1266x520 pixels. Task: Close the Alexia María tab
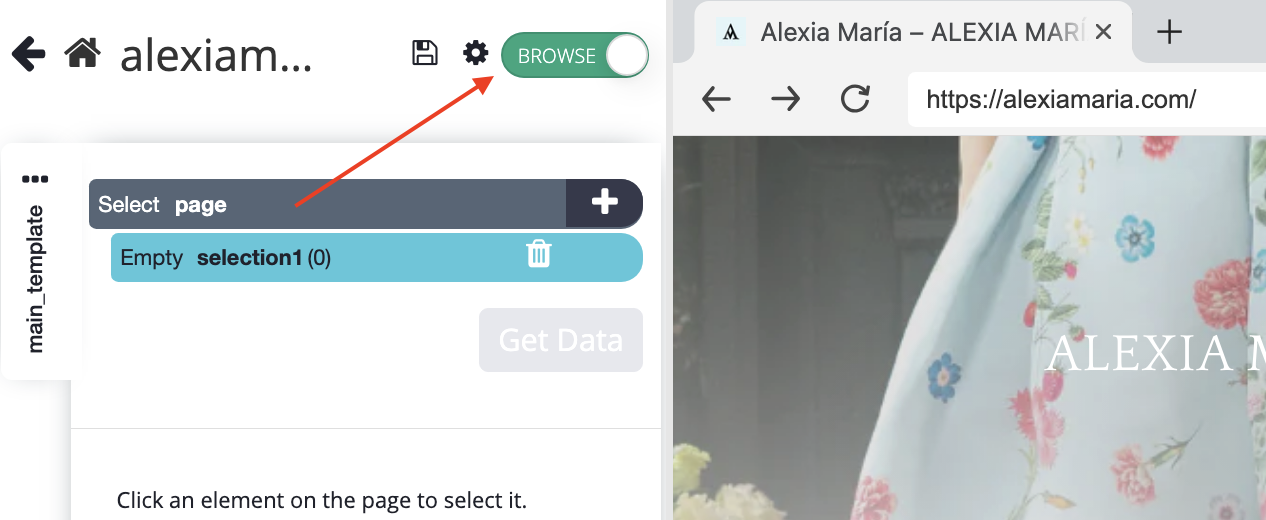tap(1103, 32)
